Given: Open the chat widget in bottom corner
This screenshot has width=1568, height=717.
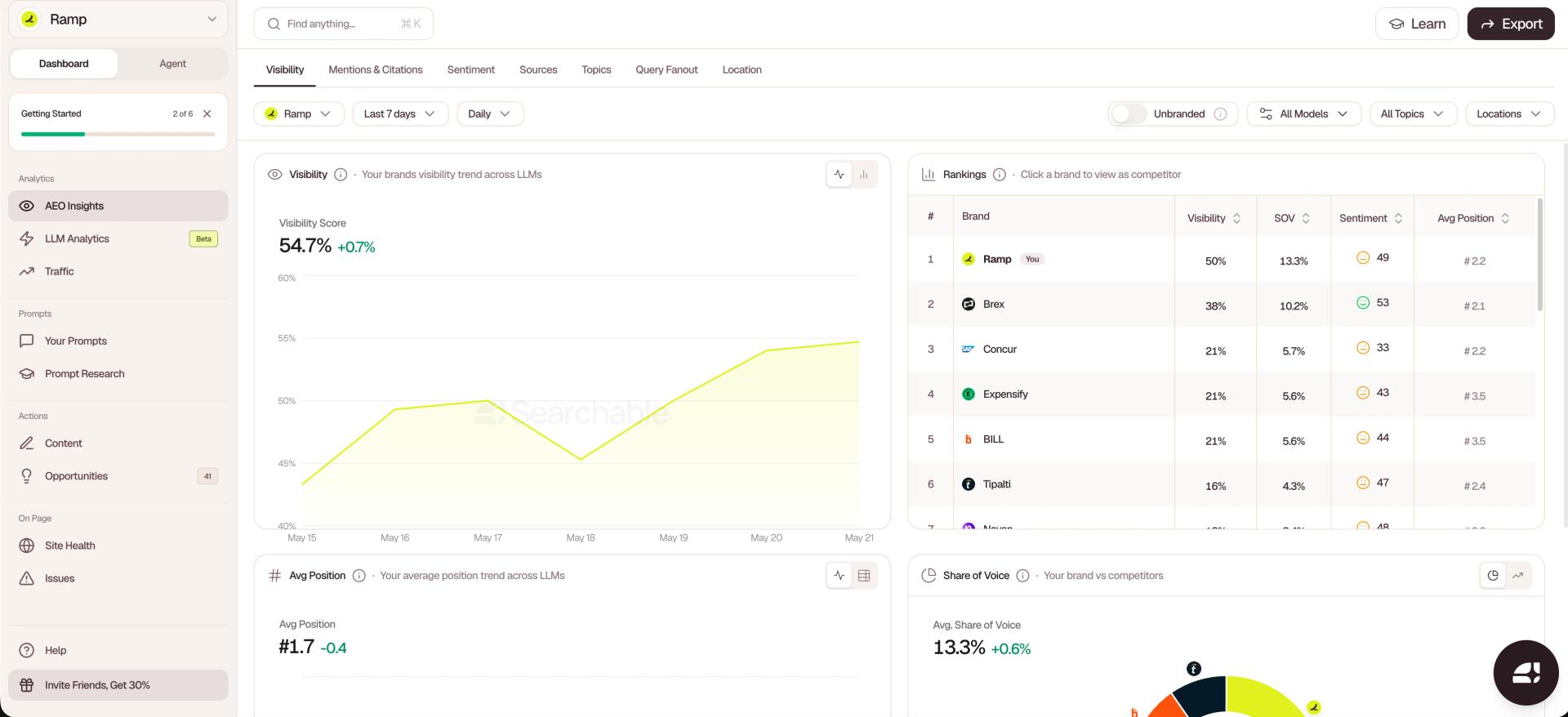Looking at the screenshot, I should pyautogui.click(x=1526, y=673).
